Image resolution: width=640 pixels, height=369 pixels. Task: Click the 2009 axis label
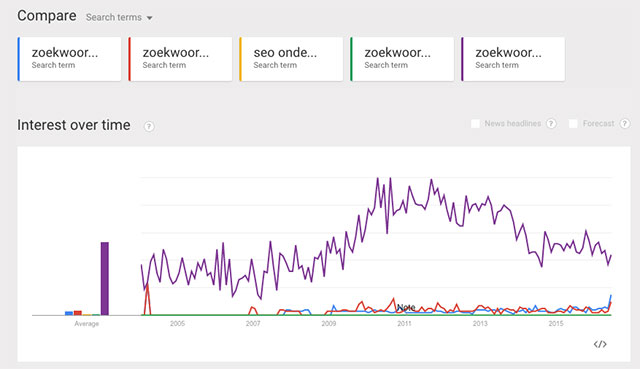click(329, 324)
